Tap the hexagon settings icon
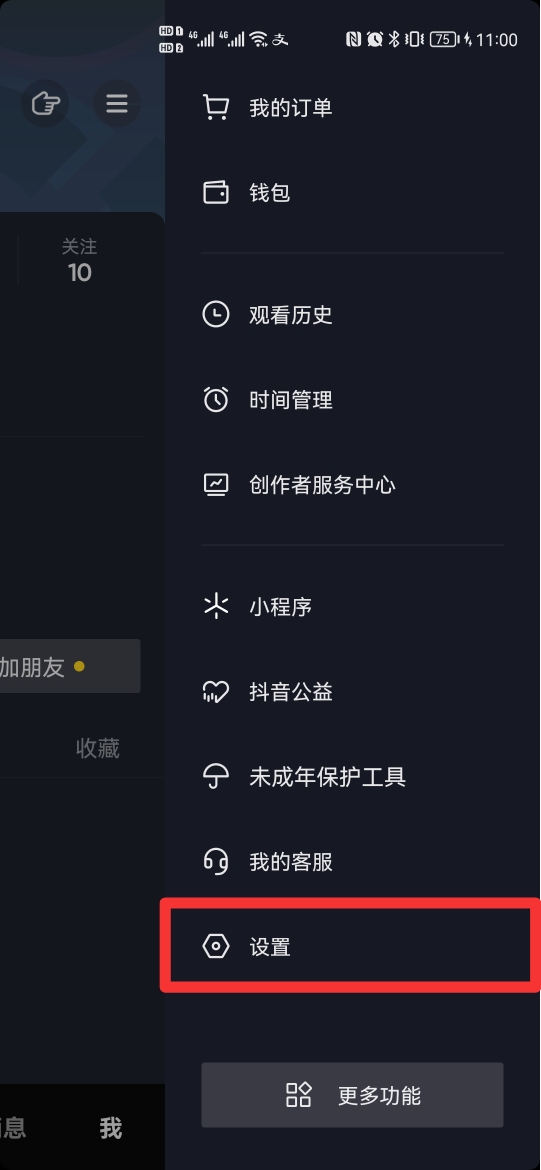The image size is (541, 1170). point(216,947)
